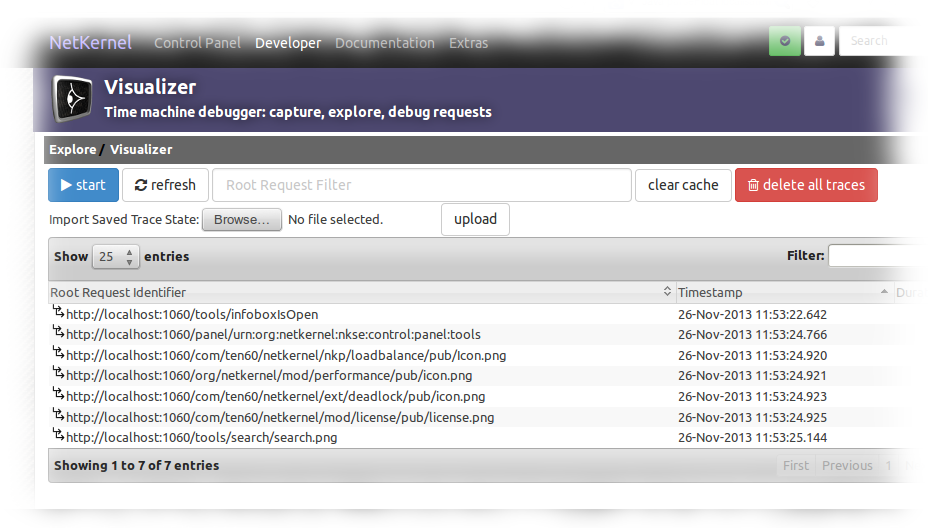
Task: Refresh the trace list
Action: (x=165, y=185)
